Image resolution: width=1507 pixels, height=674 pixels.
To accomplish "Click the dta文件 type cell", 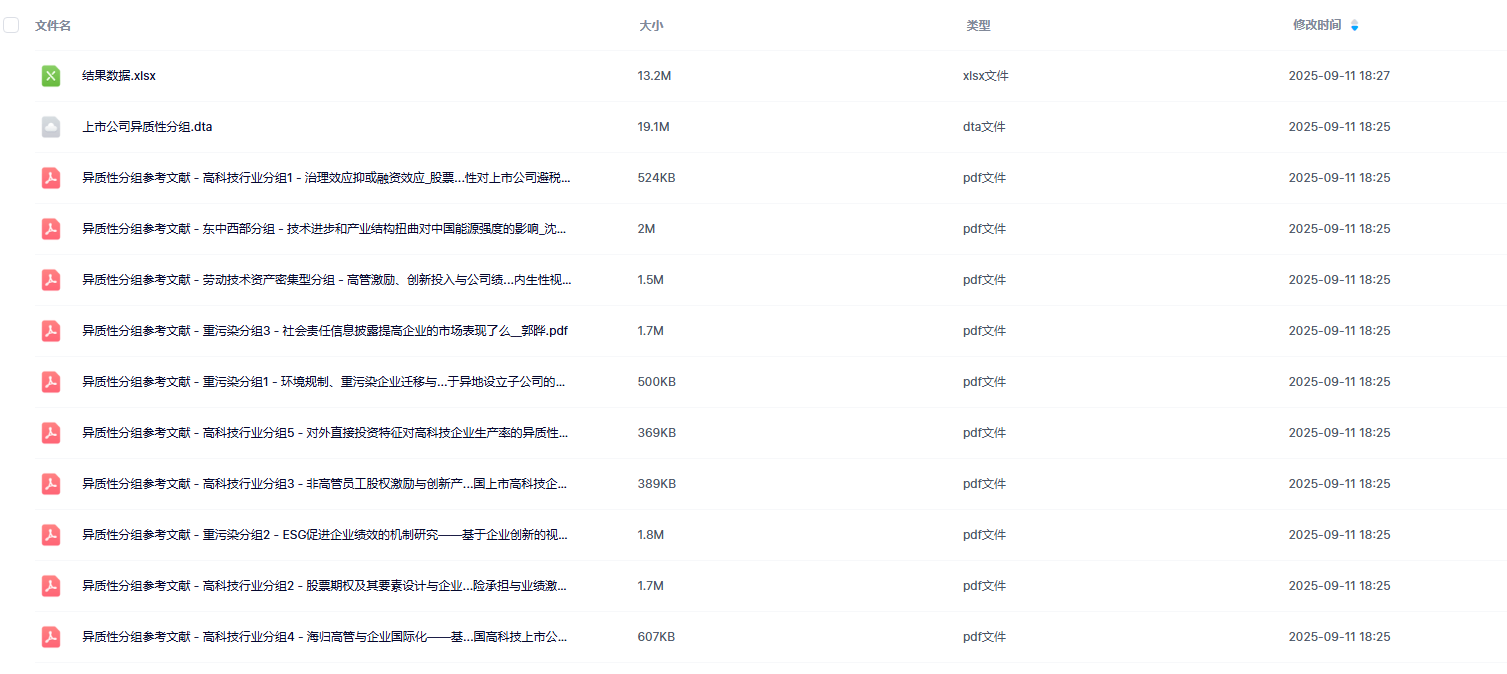I will coord(985,127).
